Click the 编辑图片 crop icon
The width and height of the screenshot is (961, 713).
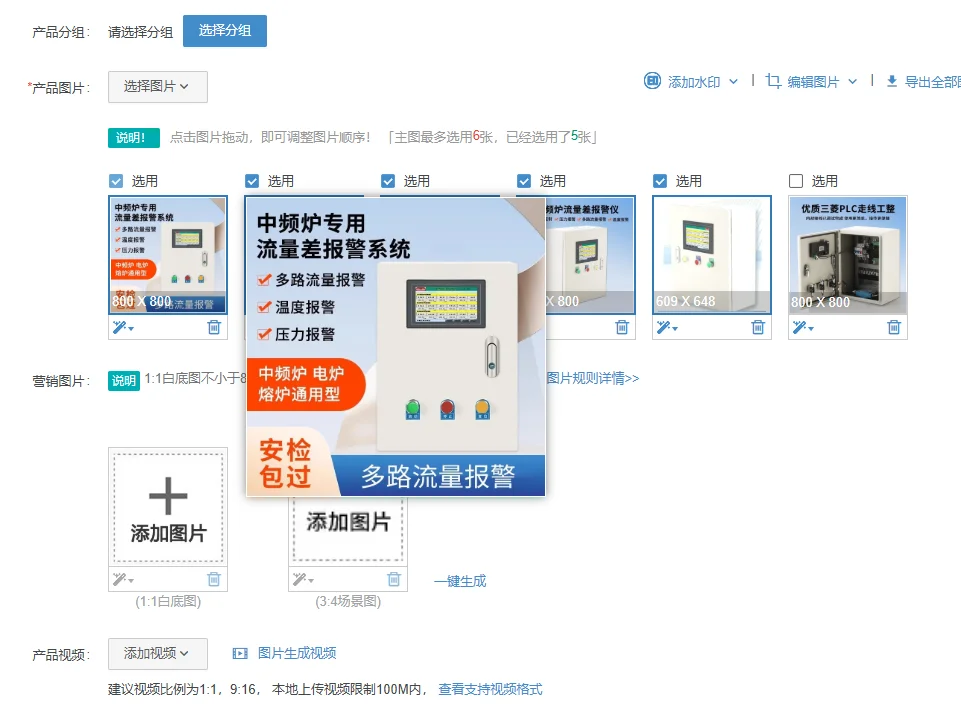click(773, 81)
